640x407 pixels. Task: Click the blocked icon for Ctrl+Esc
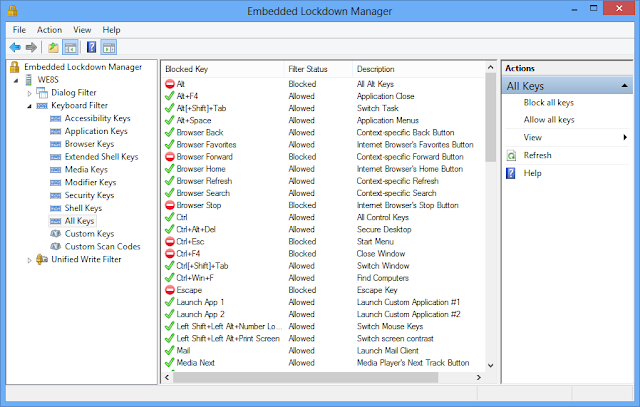tap(170, 242)
